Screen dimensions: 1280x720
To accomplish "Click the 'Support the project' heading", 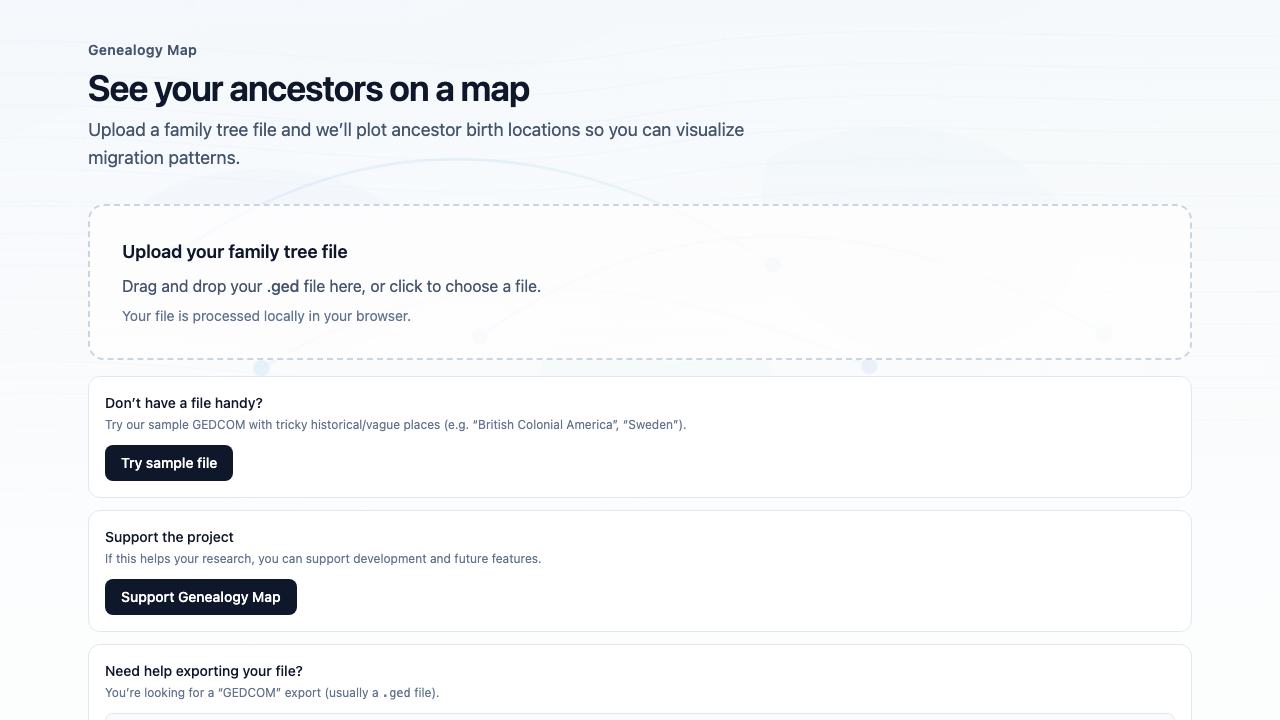I will coord(169,537).
